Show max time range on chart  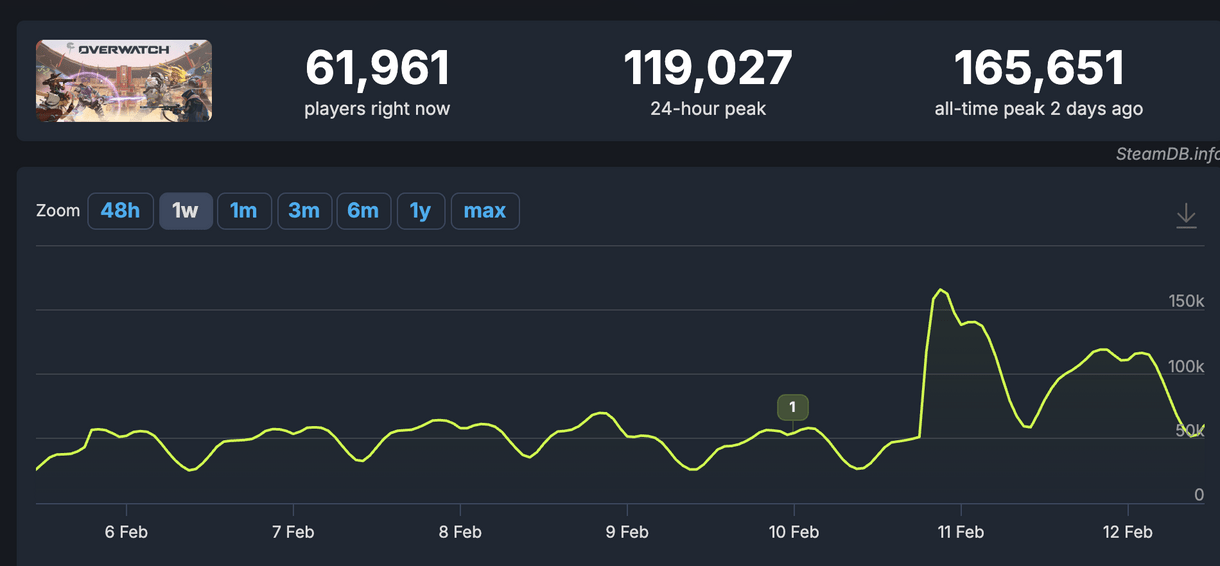[485, 211]
